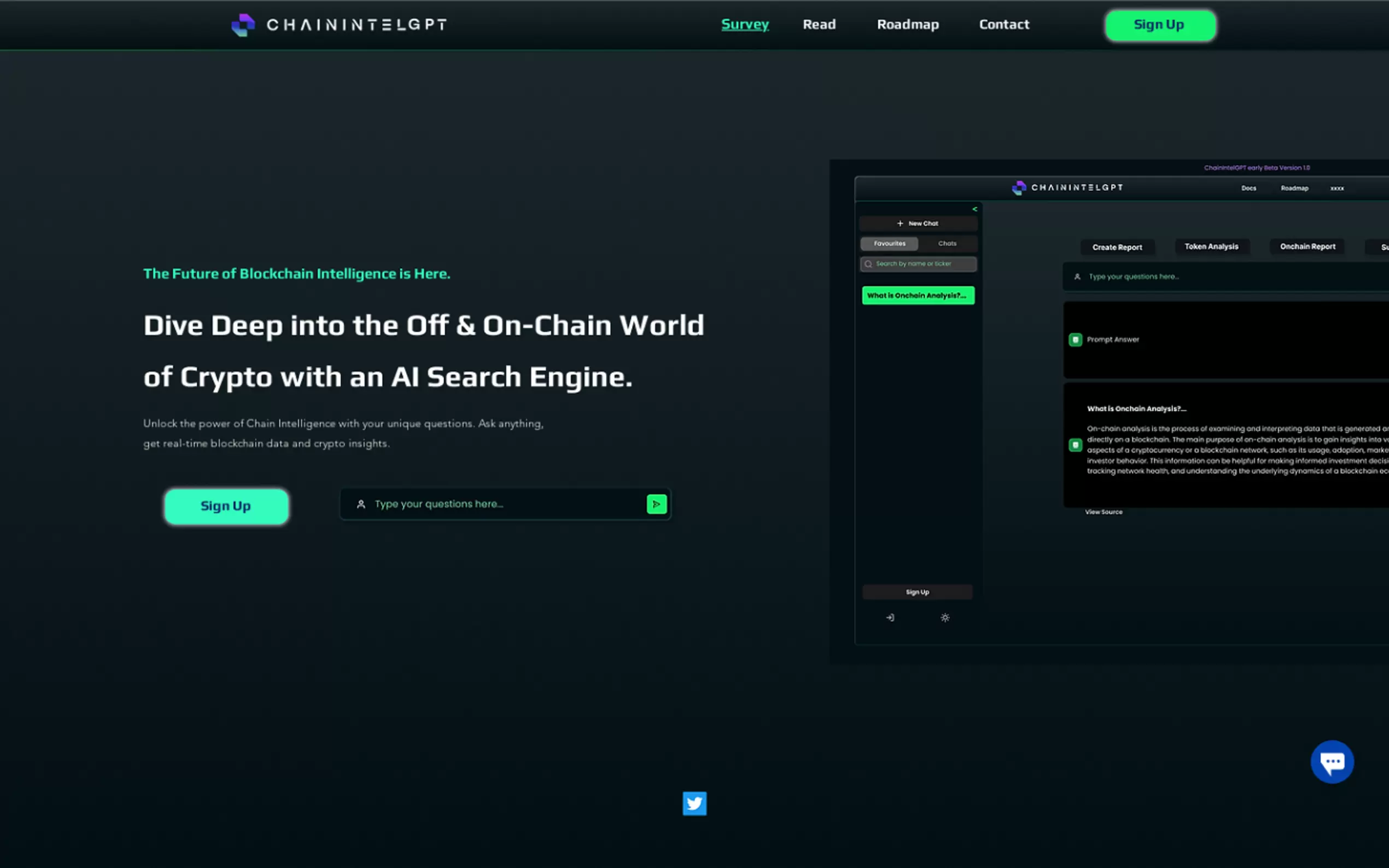The width and height of the screenshot is (1389, 868).
Task: Open the Survey navigation link
Action: (x=745, y=25)
